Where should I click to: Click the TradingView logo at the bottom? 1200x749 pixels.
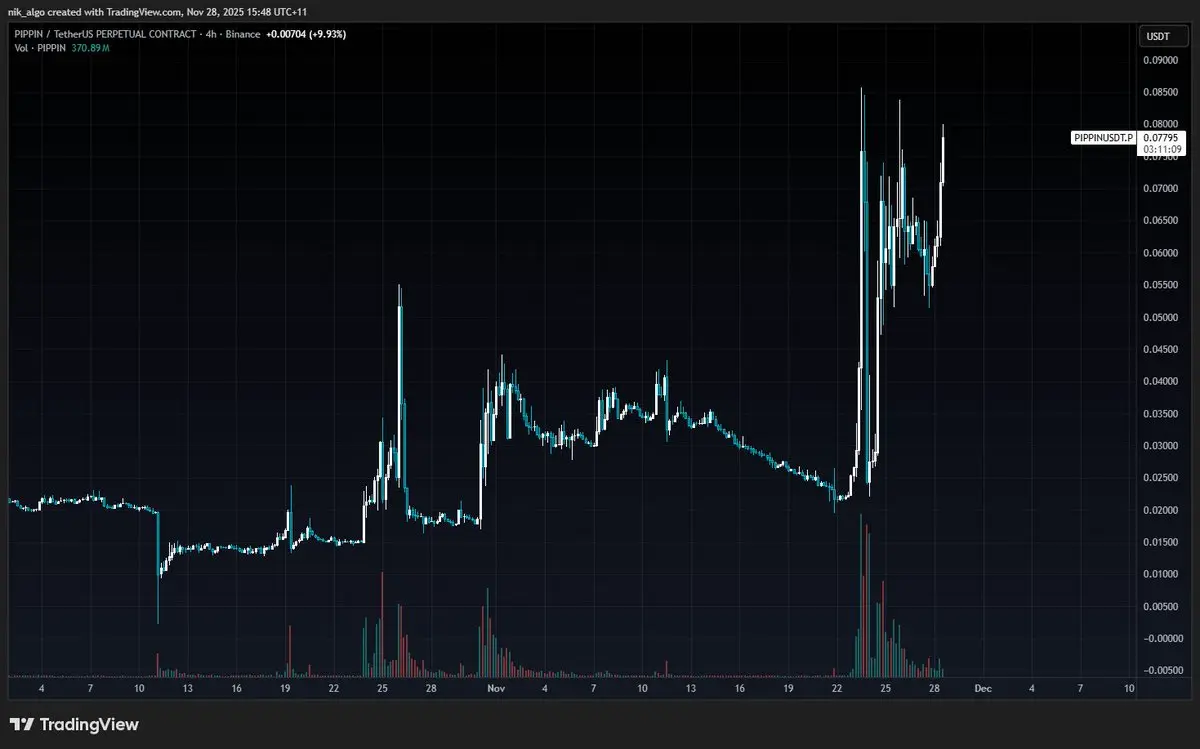(x=75, y=725)
